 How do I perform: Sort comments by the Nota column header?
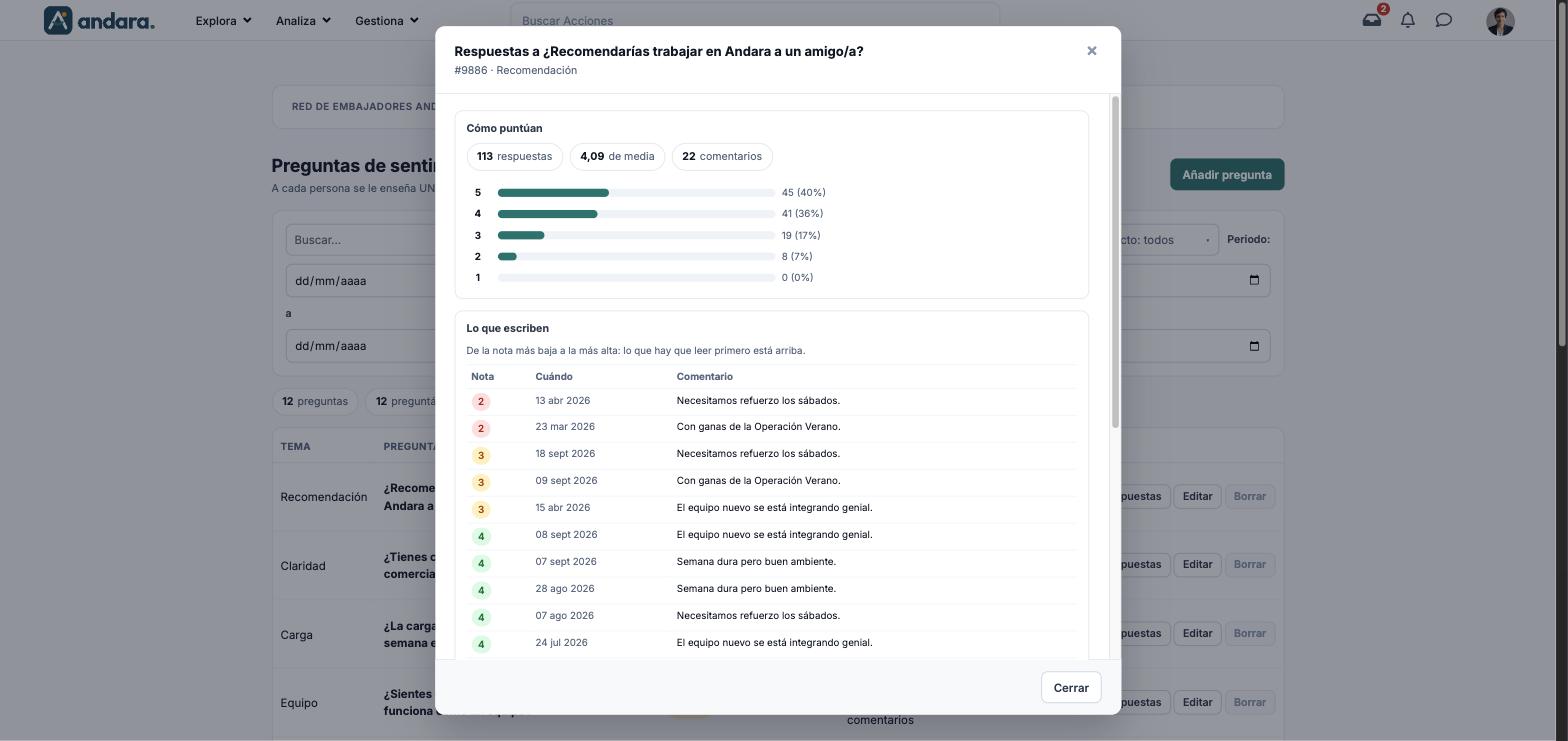(x=482, y=377)
